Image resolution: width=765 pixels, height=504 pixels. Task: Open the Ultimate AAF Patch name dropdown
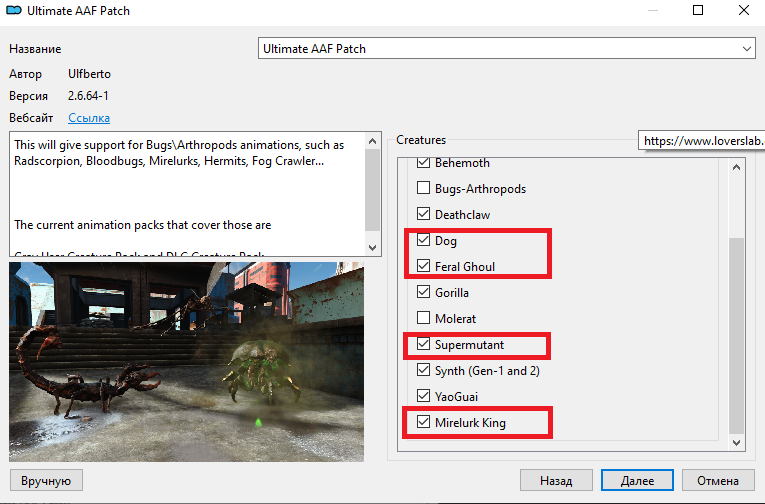(x=506, y=49)
